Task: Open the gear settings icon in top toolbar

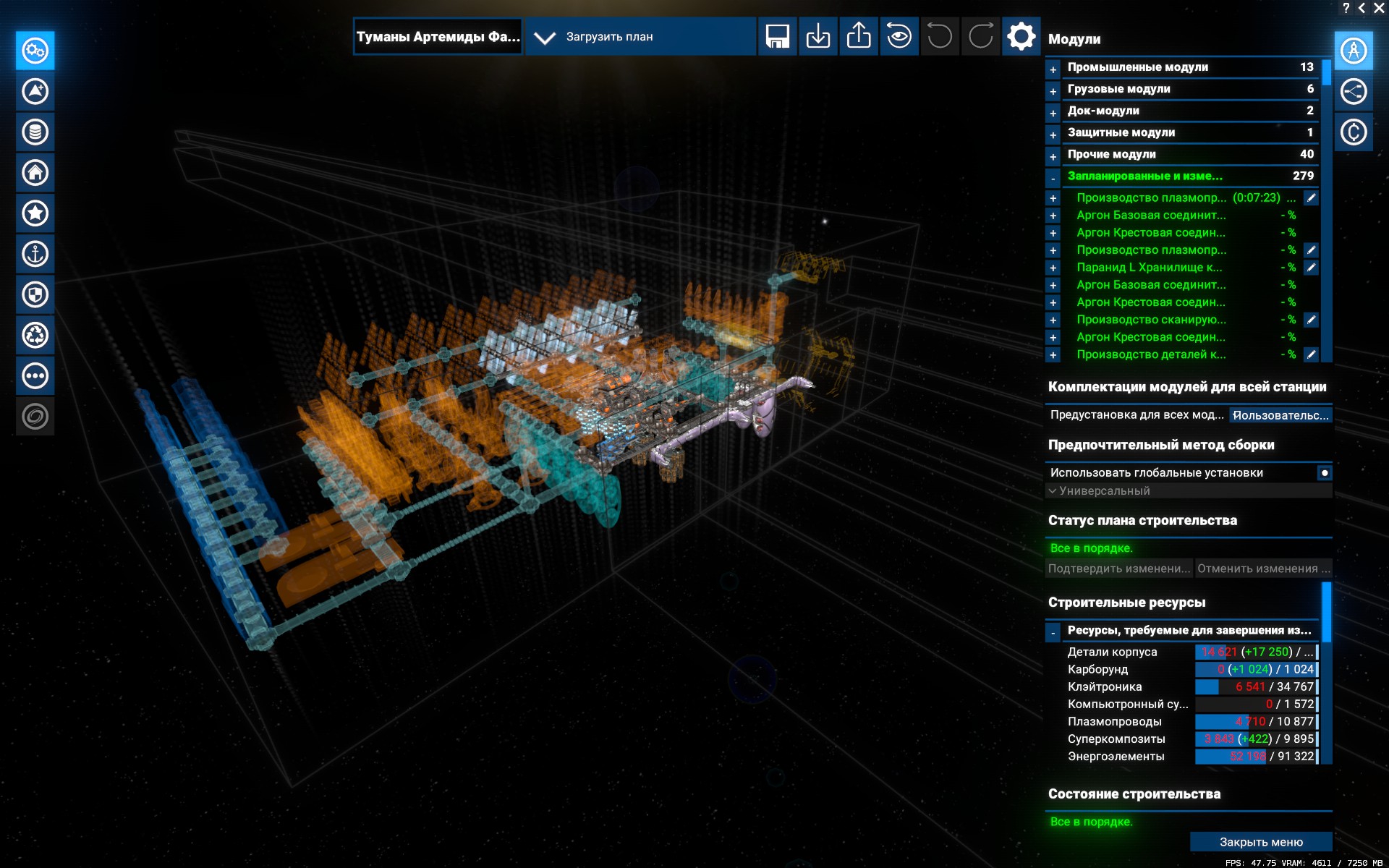Action: tap(1021, 36)
